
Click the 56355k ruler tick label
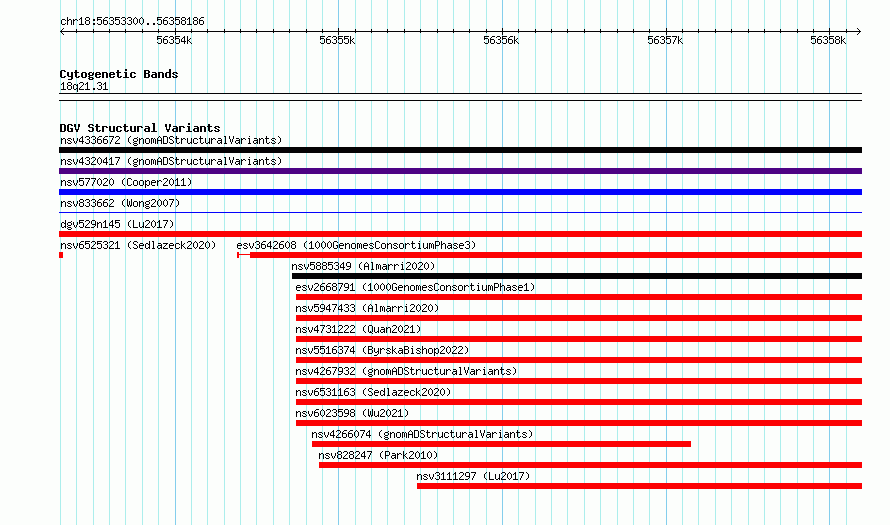pos(337,40)
